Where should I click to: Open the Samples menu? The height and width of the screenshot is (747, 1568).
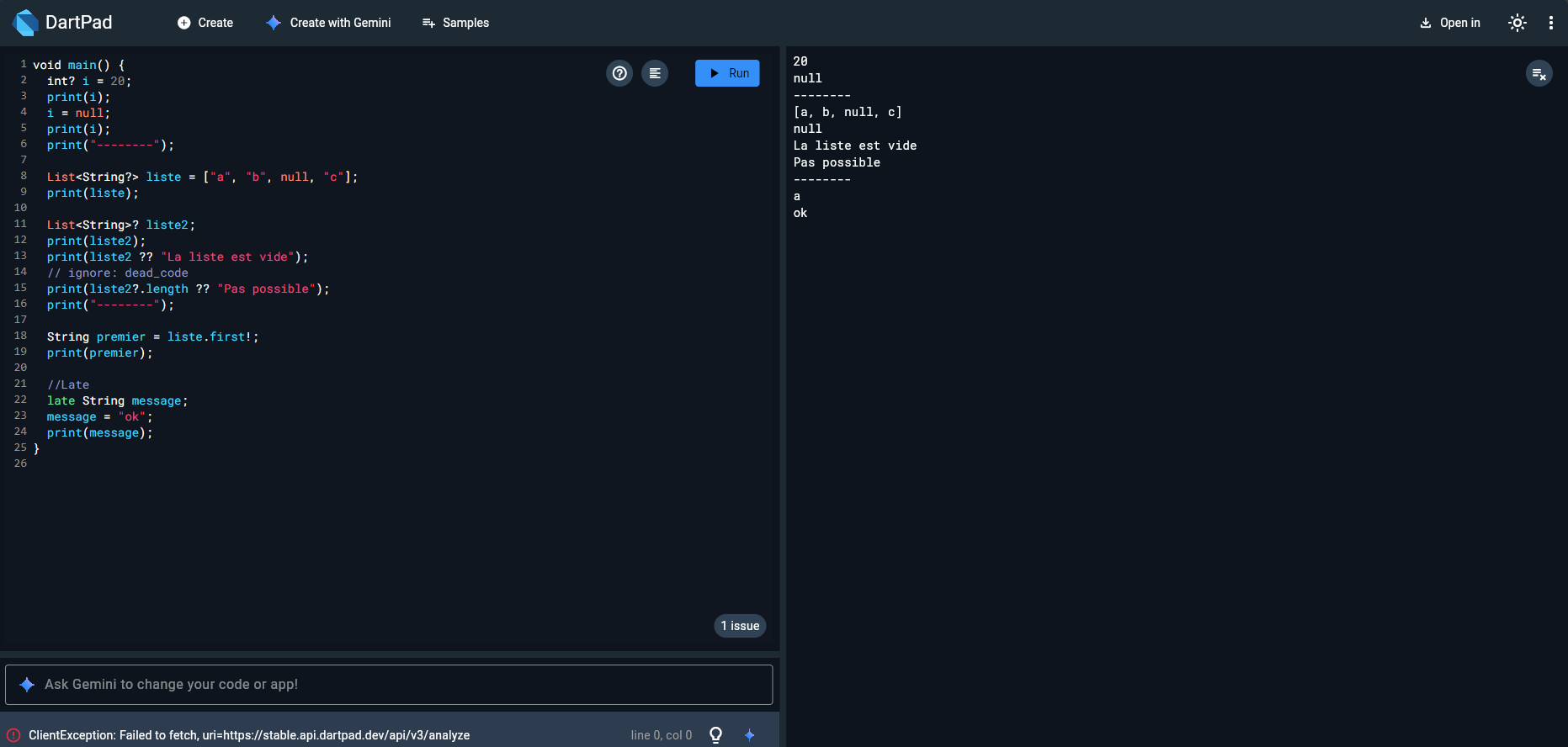coord(455,23)
